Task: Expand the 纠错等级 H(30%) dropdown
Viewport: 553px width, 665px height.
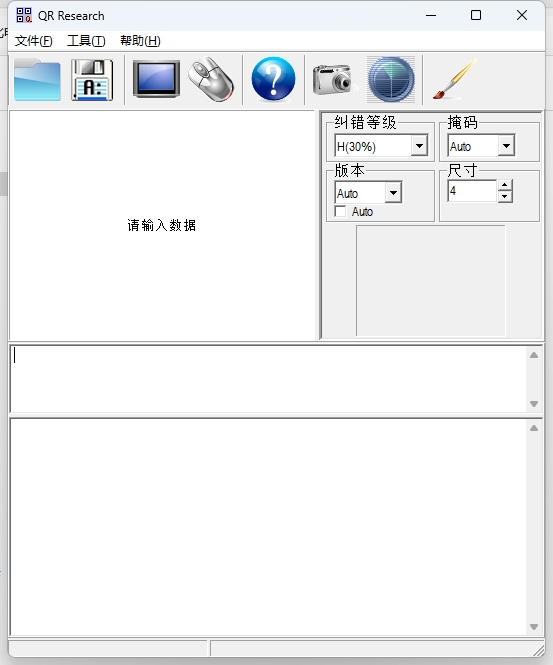Action: pos(419,146)
